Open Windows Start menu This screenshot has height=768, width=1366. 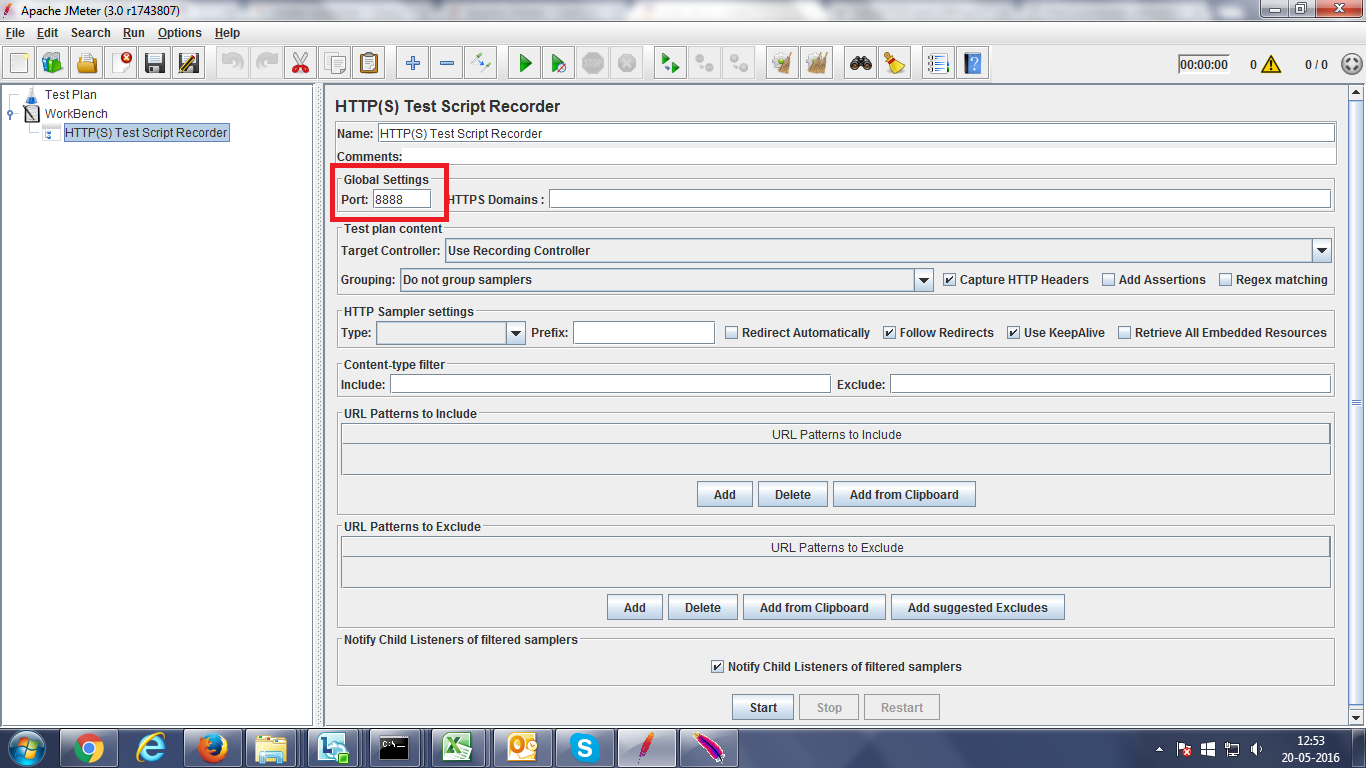[x=27, y=748]
